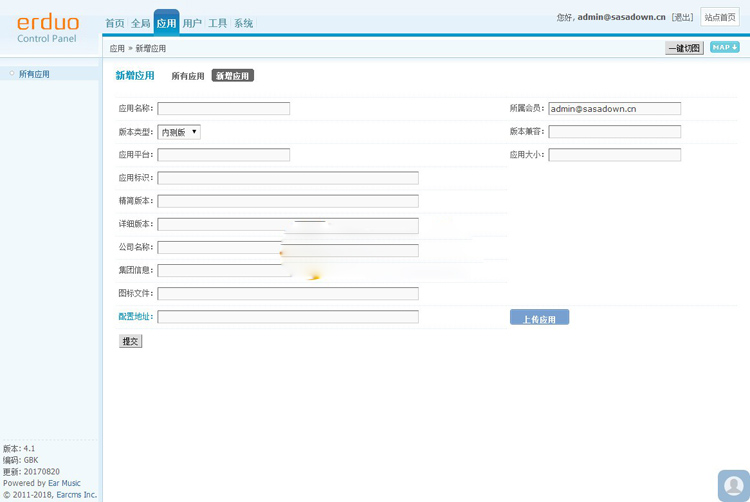Select the 用户 navigation tab
This screenshot has width=750, height=502.
pyautogui.click(x=192, y=23)
